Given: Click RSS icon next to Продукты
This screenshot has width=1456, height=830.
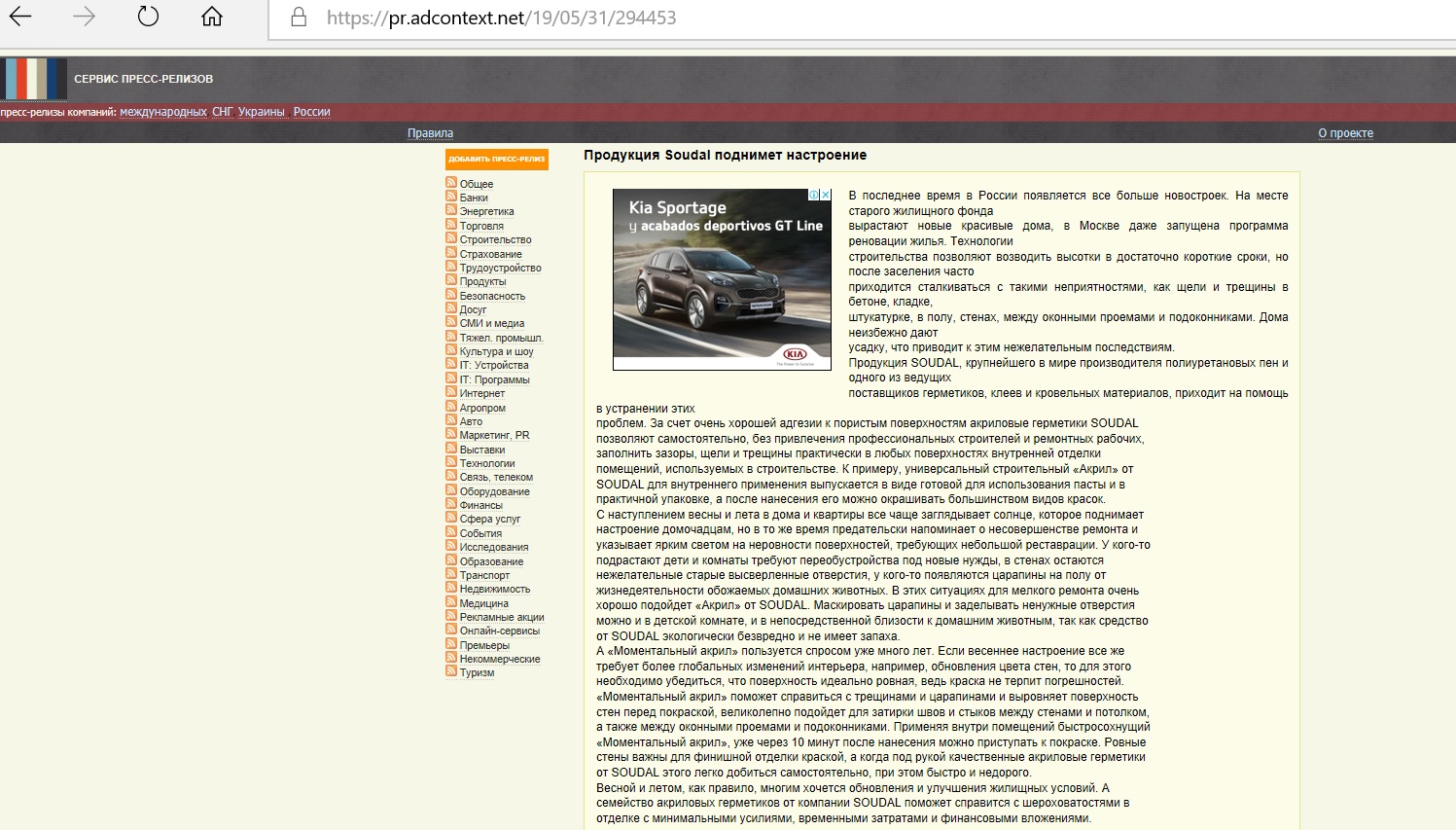Looking at the screenshot, I should 451,279.
